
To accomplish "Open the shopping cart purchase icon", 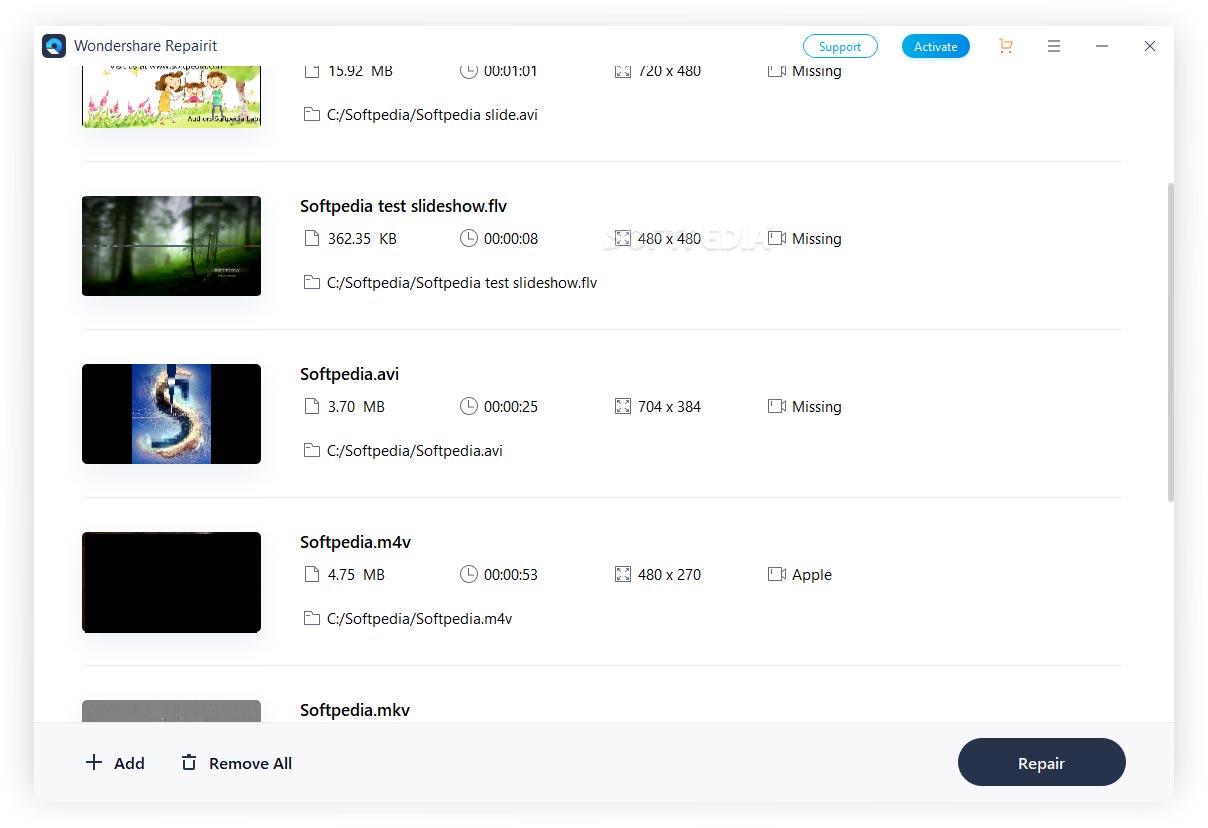I will click(x=1005, y=46).
